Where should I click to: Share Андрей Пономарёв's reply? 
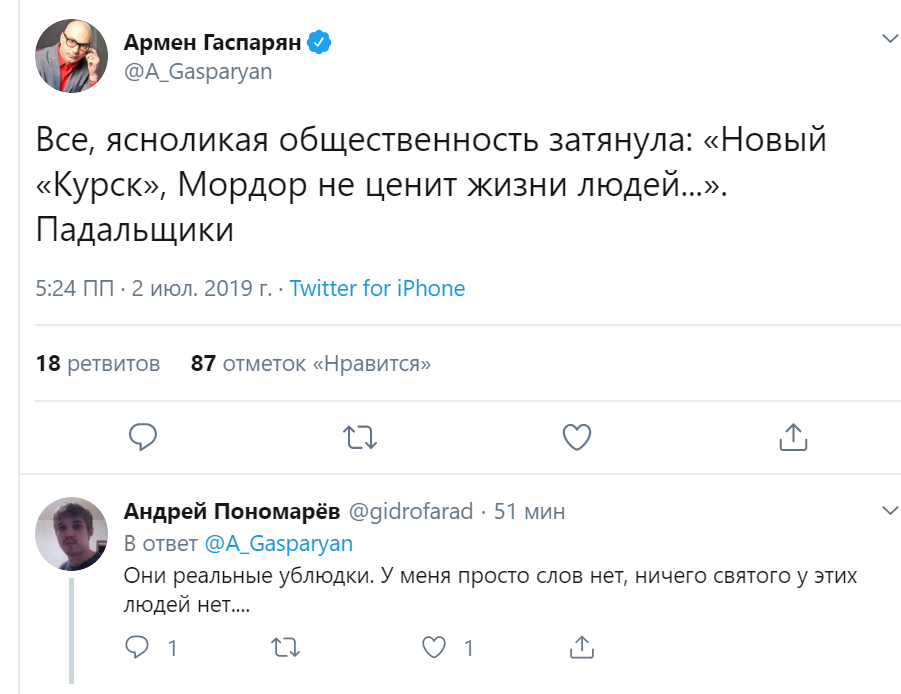point(580,648)
